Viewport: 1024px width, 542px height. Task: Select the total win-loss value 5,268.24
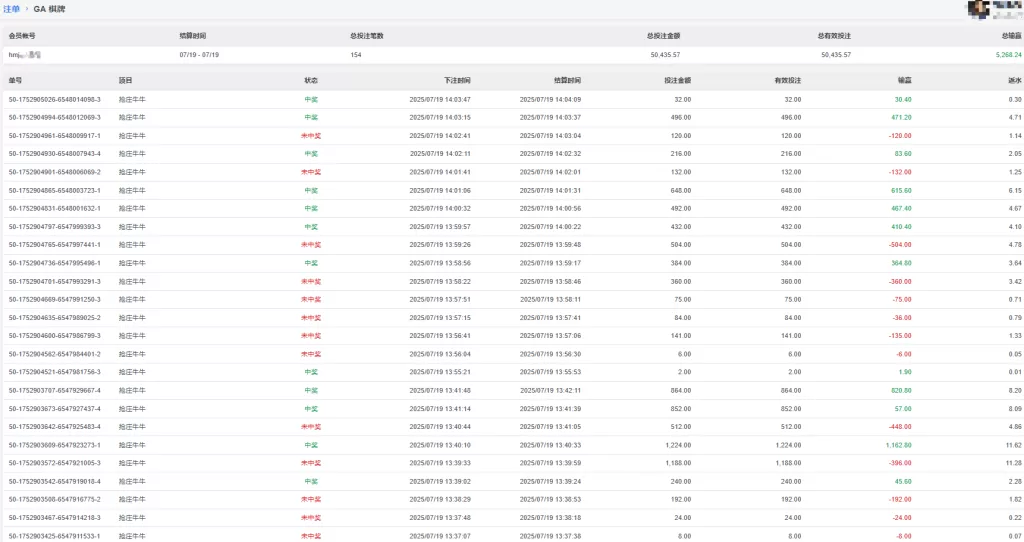tap(1008, 55)
